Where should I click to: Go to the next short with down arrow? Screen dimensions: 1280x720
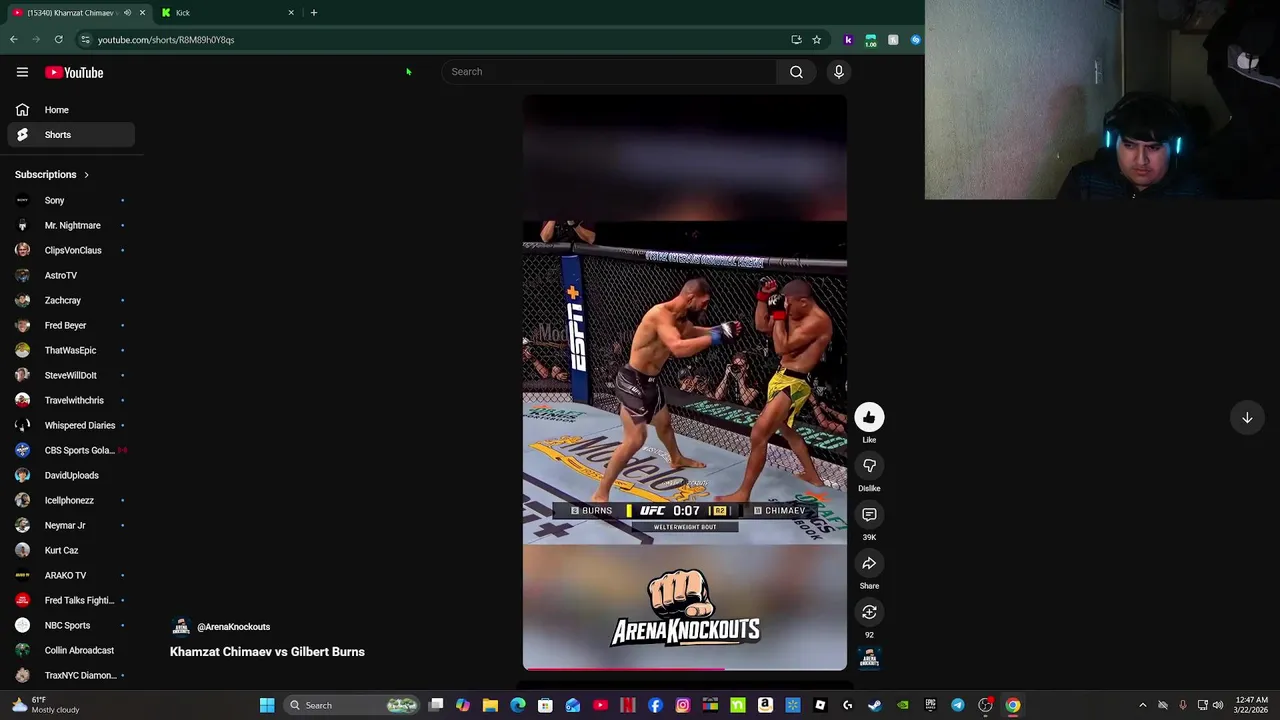[1247, 418]
